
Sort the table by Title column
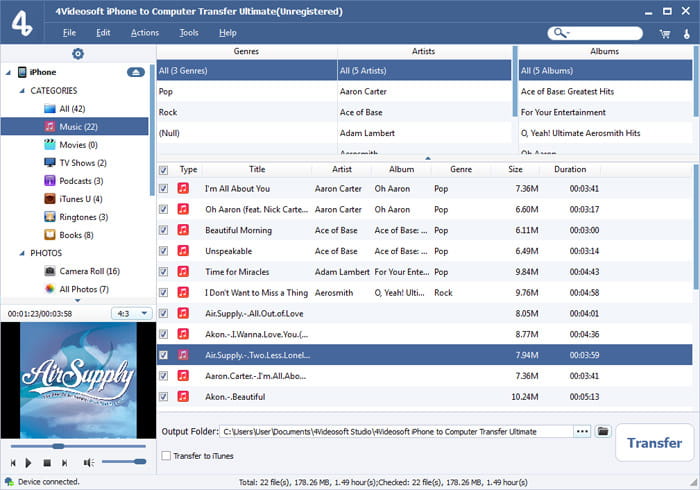click(257, 169)
